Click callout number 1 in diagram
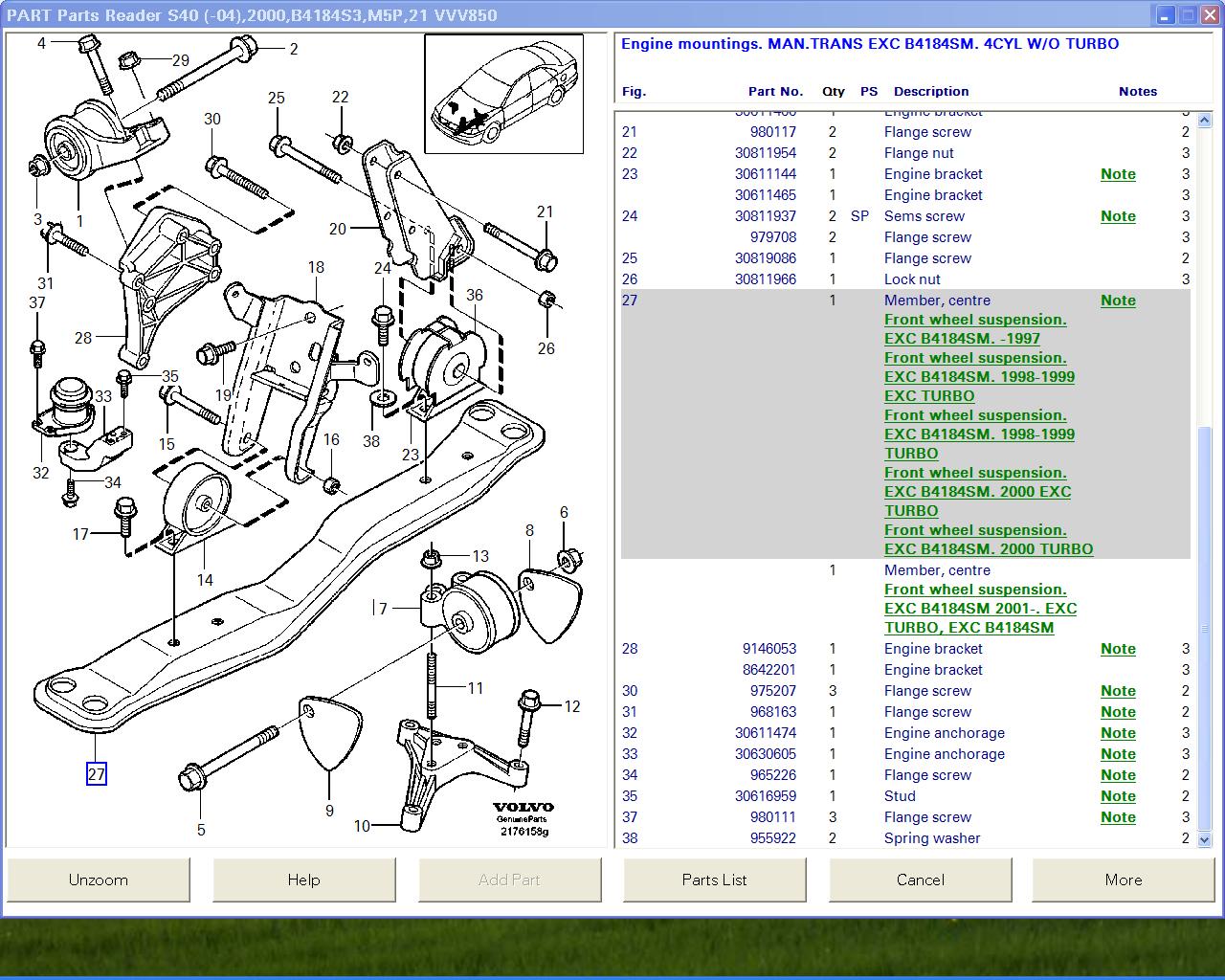The width and height of the screenshot is (1225, 980). click(x=79, y=222)
